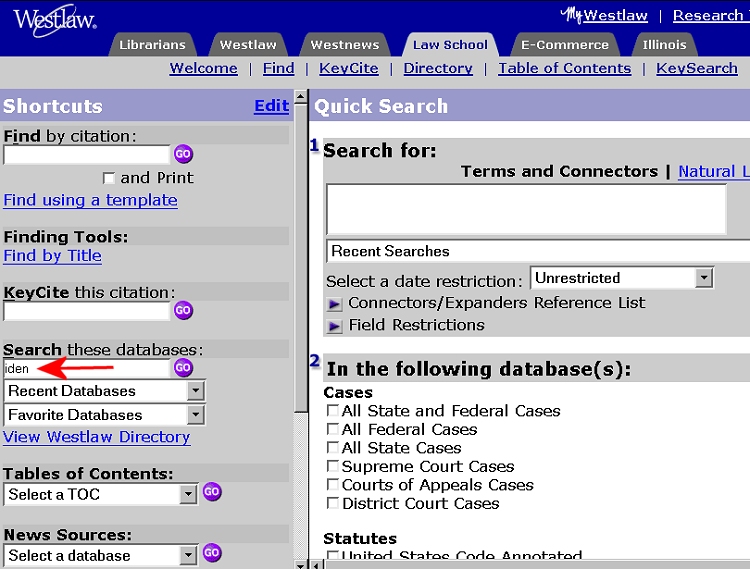Switch to the Westlaw tab
Image resolution: width=750 pixels, height=569 pixels.
pyautogui.click(x=248, y=44)
